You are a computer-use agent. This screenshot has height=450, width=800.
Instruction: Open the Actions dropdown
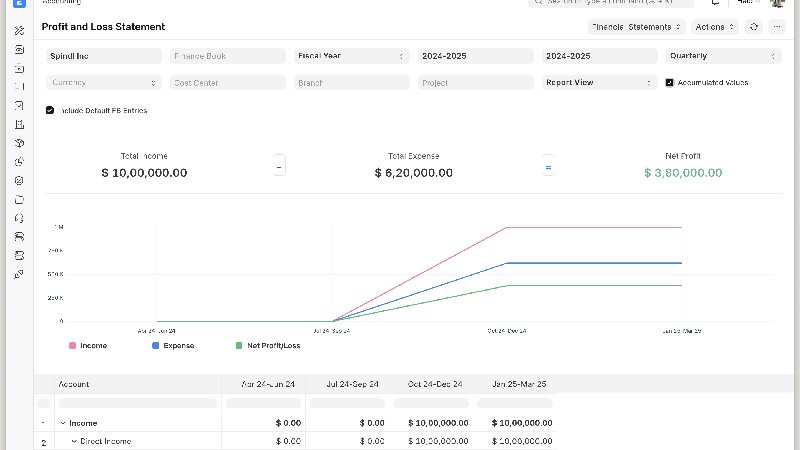point(714,27)
